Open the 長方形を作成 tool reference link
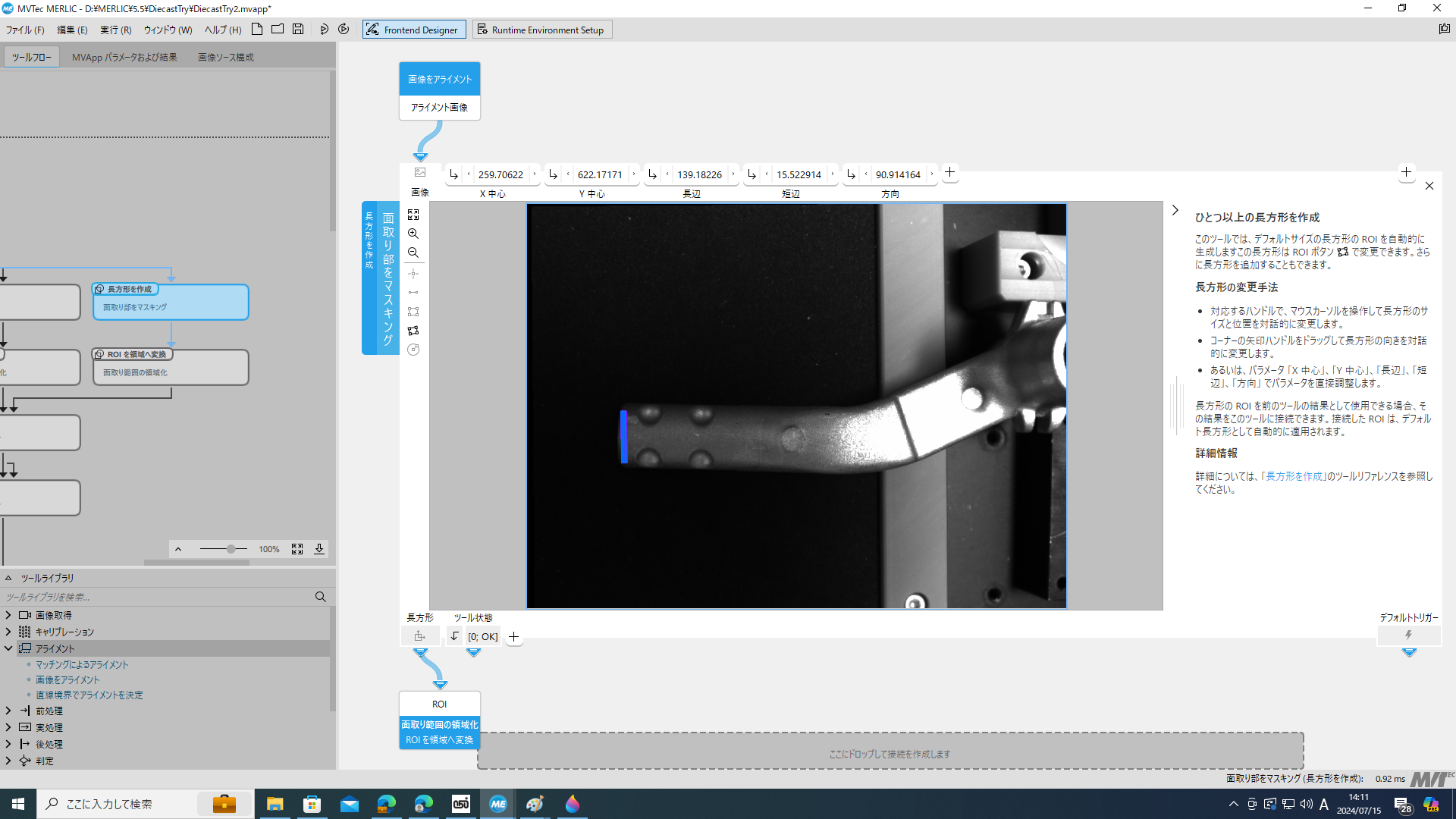 click(1294, 476)
